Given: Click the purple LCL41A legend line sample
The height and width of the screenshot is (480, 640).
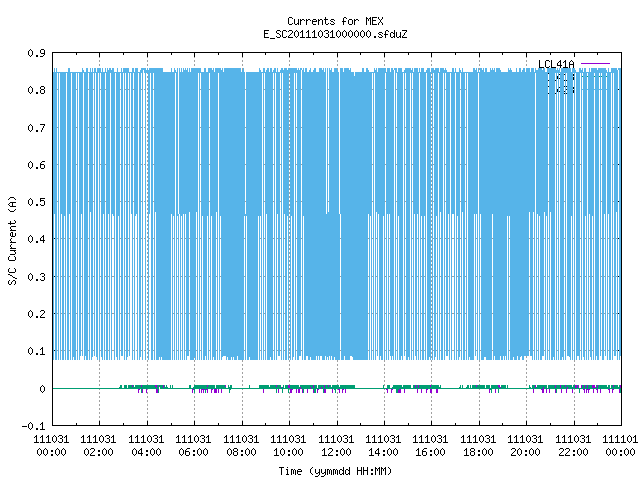Looking at the screenshot, I should point(595,64).
